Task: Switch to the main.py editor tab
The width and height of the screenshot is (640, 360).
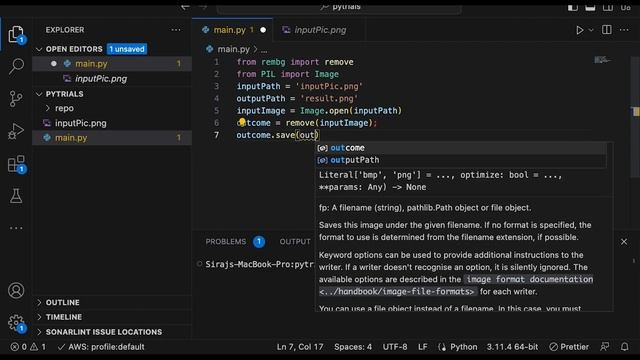Action: tap(232, 30)
